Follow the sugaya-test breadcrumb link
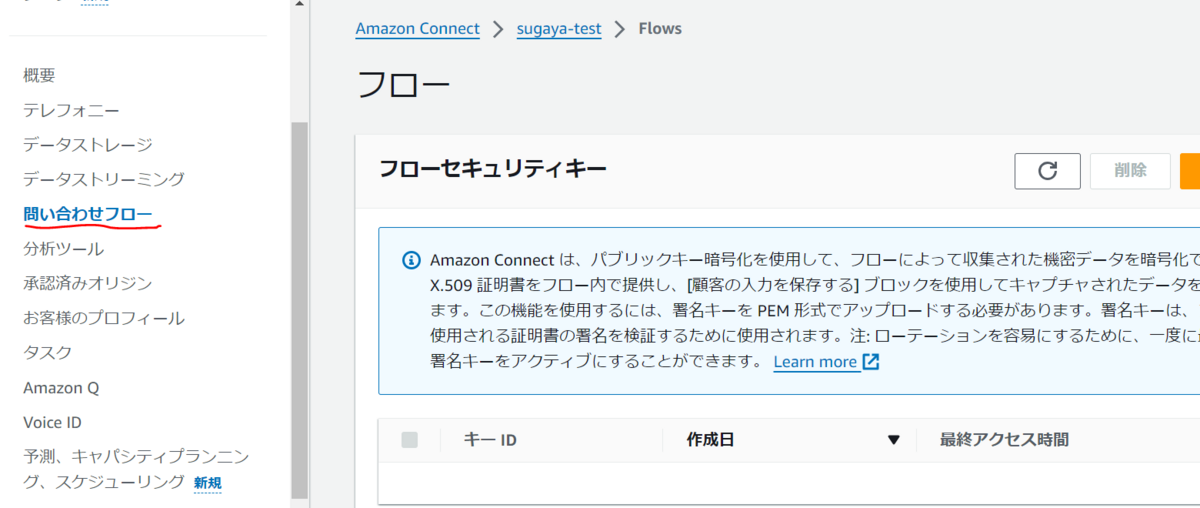The image size is (1200, 508). [x=559, y=29]
